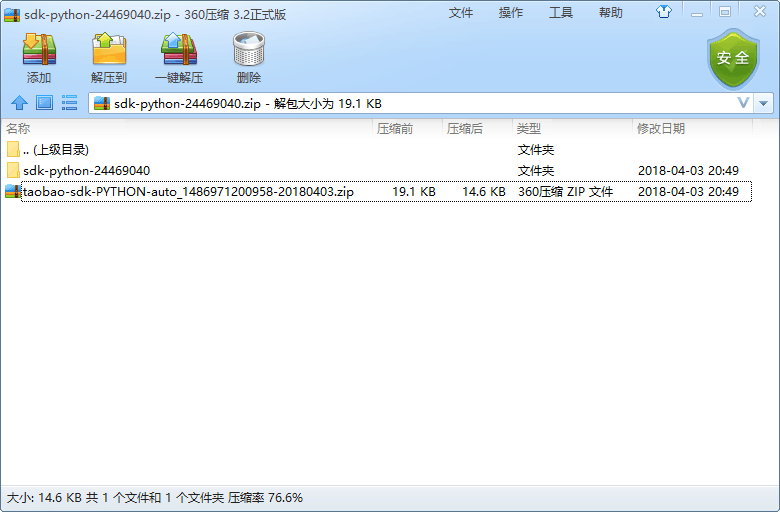Select the sdk-python-24469040 folder row
Viewport: 780px width, 512px height.
point(378,171)
